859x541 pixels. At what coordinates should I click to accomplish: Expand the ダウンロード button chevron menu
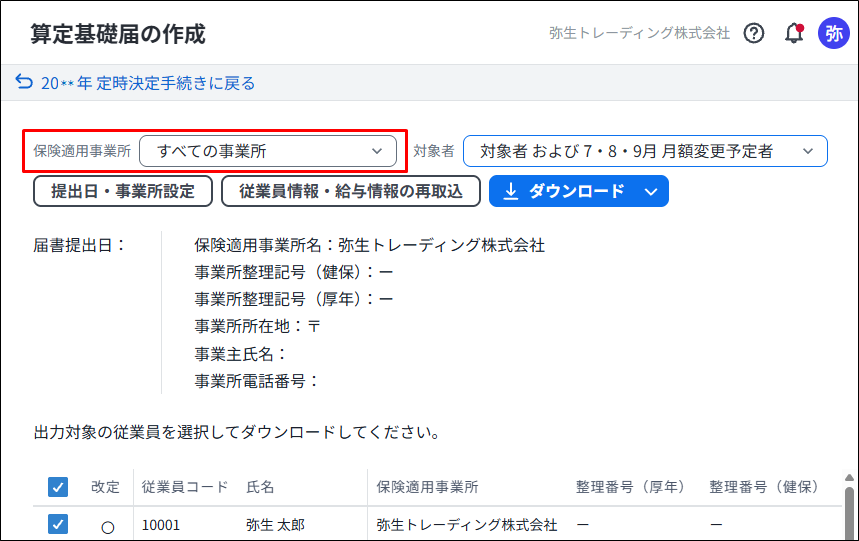click(x=651, y=192)
